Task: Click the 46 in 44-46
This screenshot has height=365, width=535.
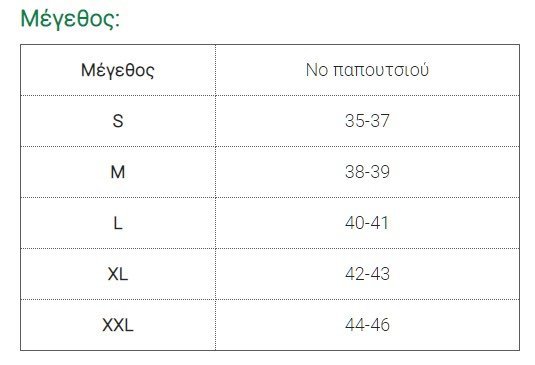Action: click(380, 325)
